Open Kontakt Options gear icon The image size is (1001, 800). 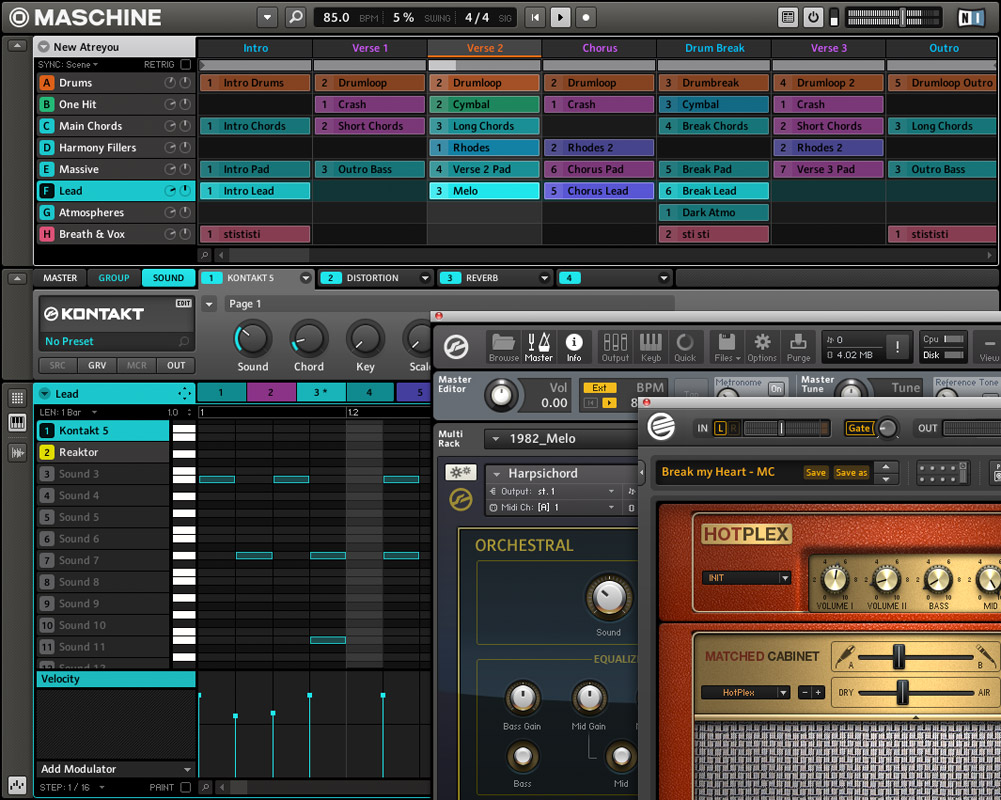(x=762, y=347)
